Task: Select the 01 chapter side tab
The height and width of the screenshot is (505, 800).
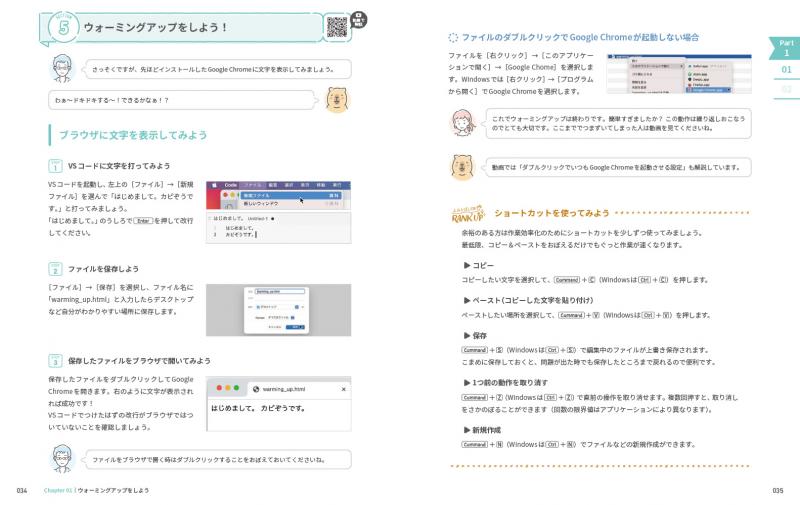Action: 786,70
